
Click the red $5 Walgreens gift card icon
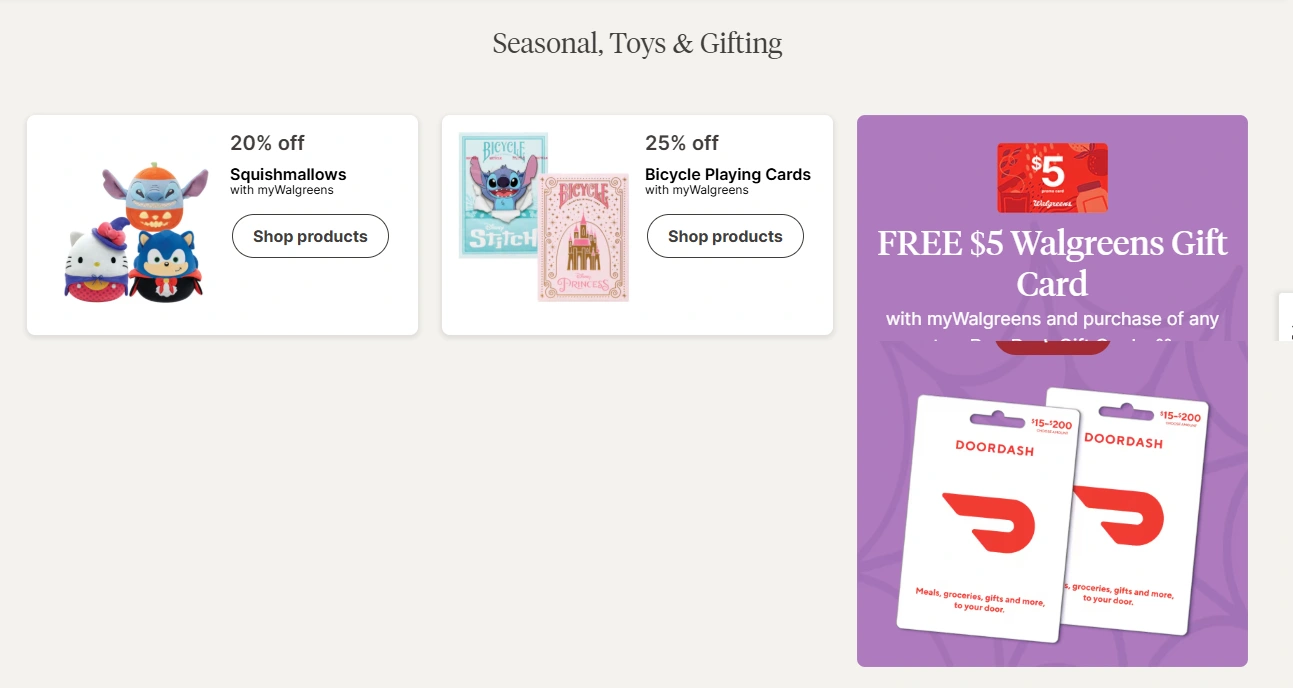coord(1052,177)
